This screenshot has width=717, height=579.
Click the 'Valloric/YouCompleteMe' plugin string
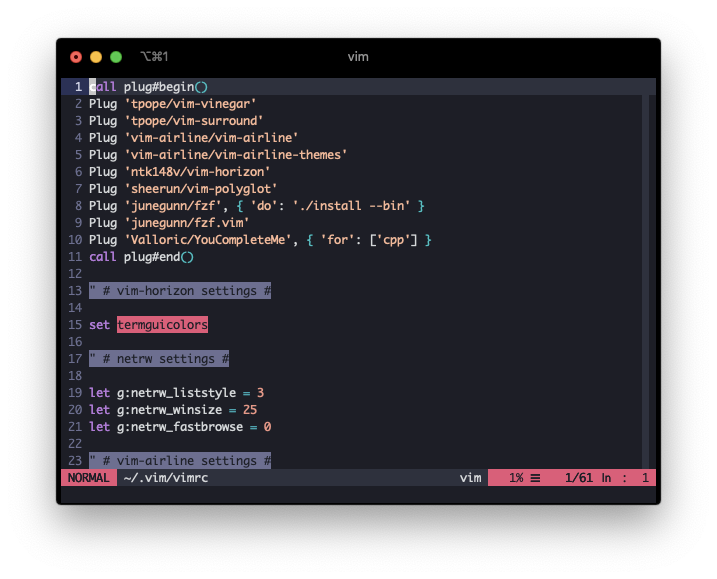[x=208, y=240]
